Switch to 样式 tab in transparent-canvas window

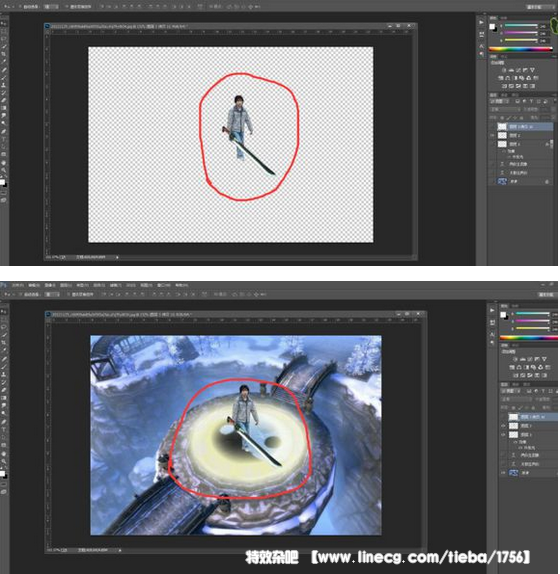(x=504, y=57)
